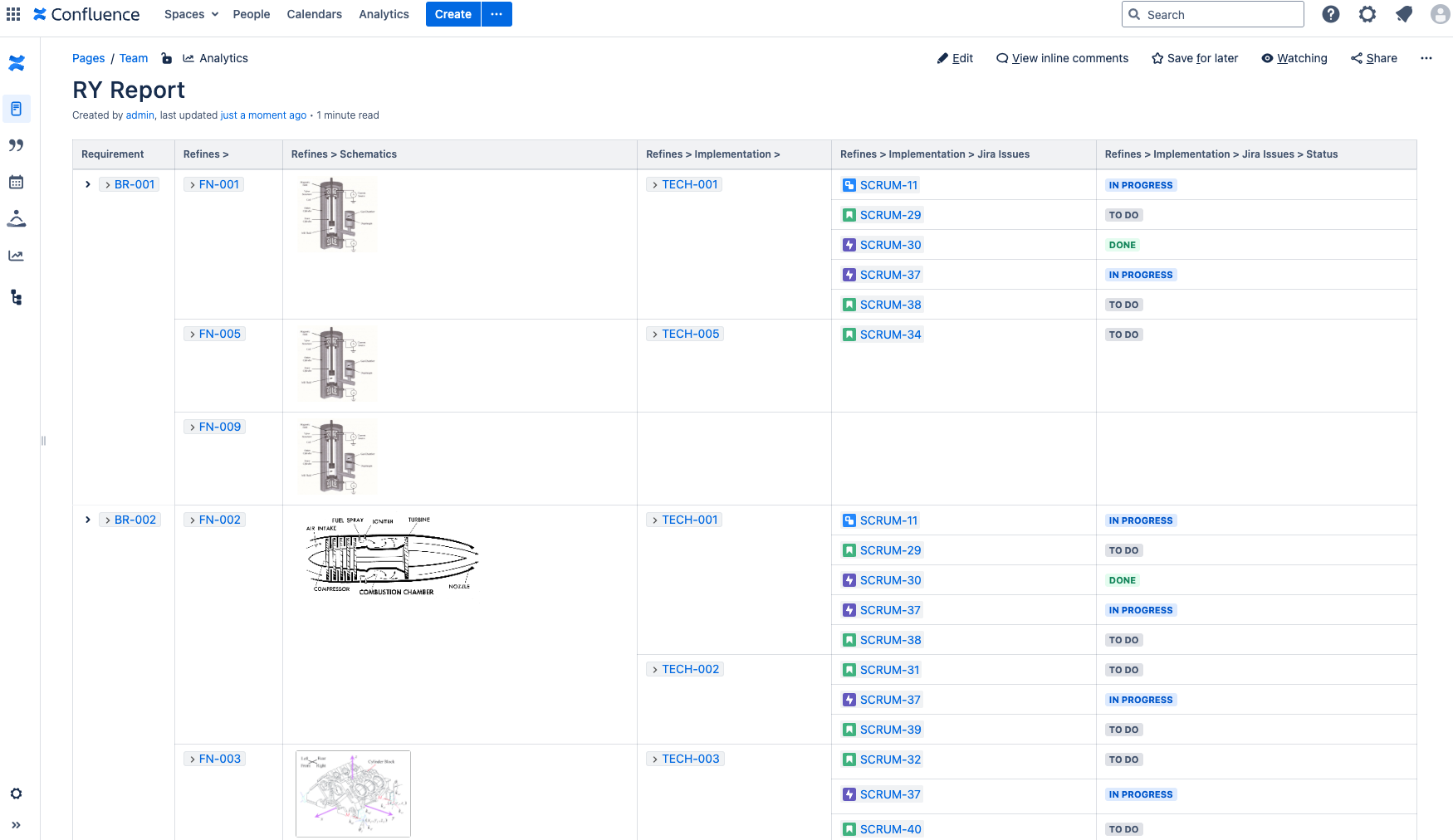Select the People menu item
The height and width of the screenshot is (840, 1453).
coord(251,14)
